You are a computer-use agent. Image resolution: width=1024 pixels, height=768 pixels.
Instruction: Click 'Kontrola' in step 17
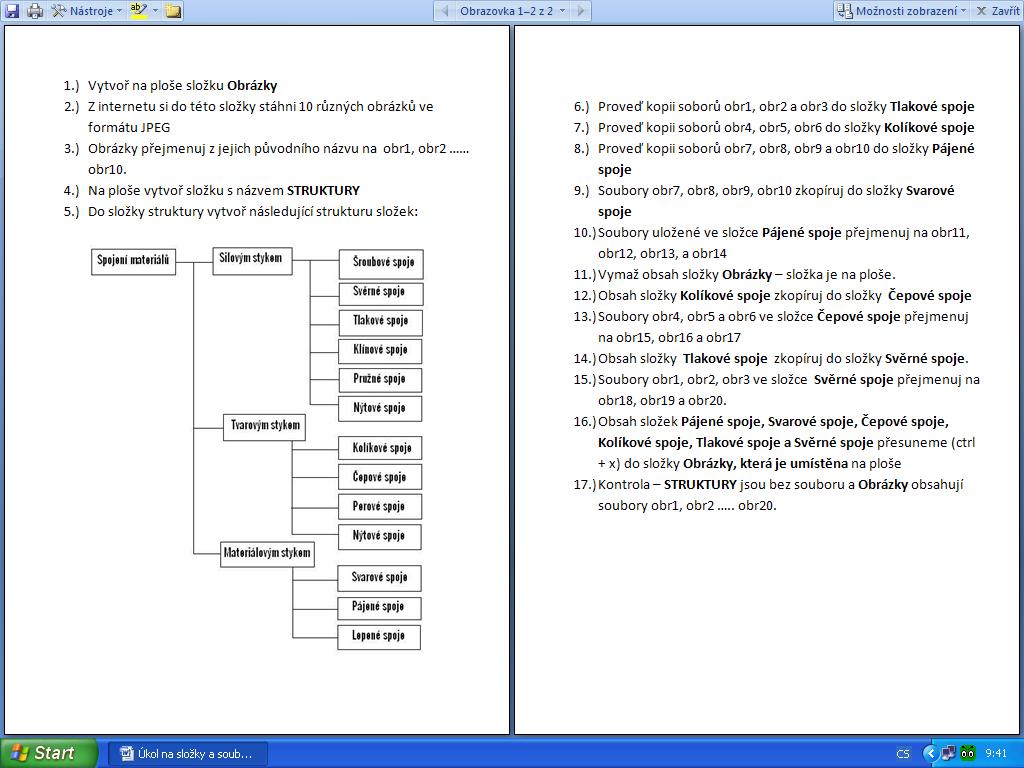(x=624, y=485)
